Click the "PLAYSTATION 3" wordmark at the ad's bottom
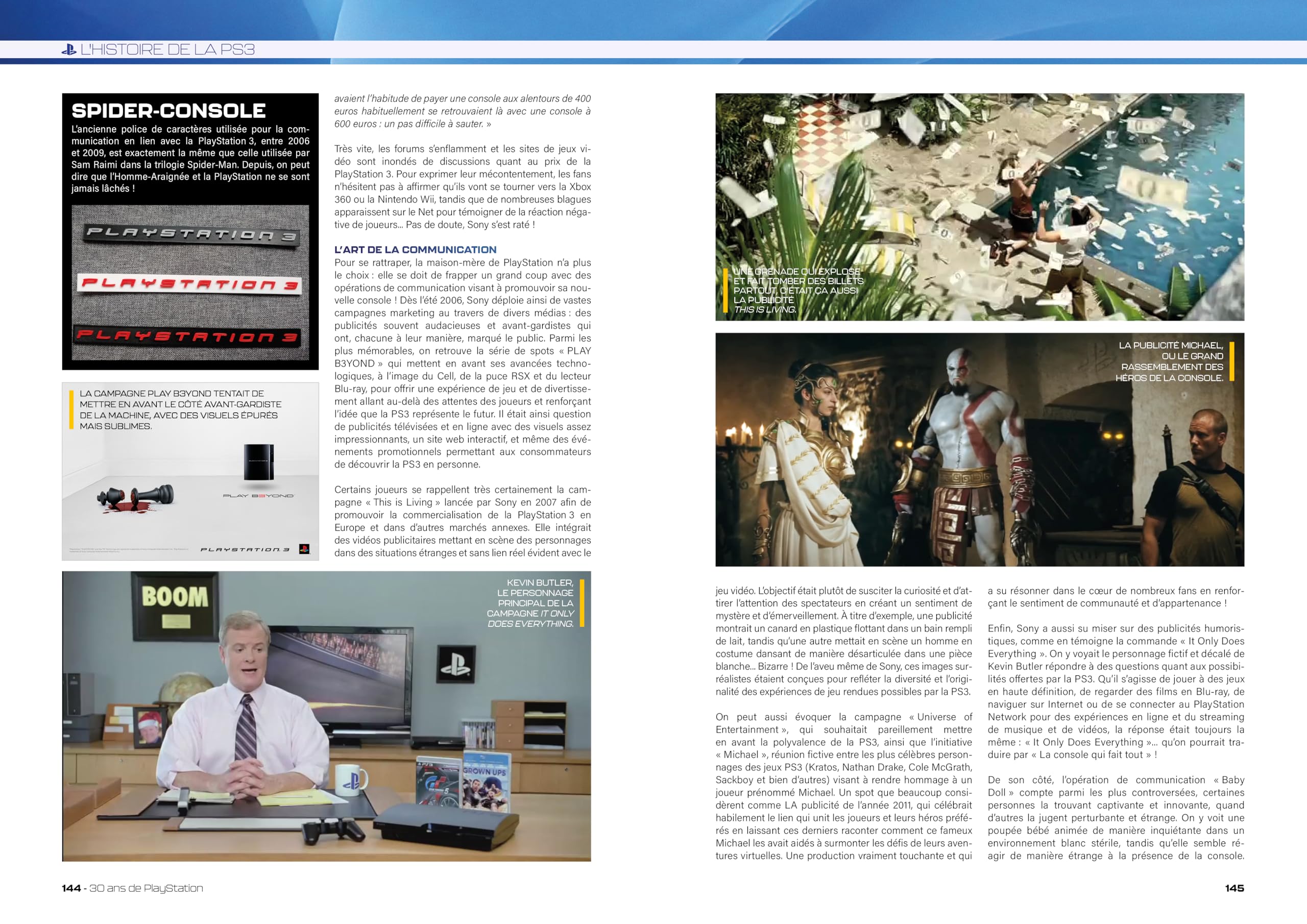The height and width of the screenshot is (924, 1307). [x=245, y=549]
